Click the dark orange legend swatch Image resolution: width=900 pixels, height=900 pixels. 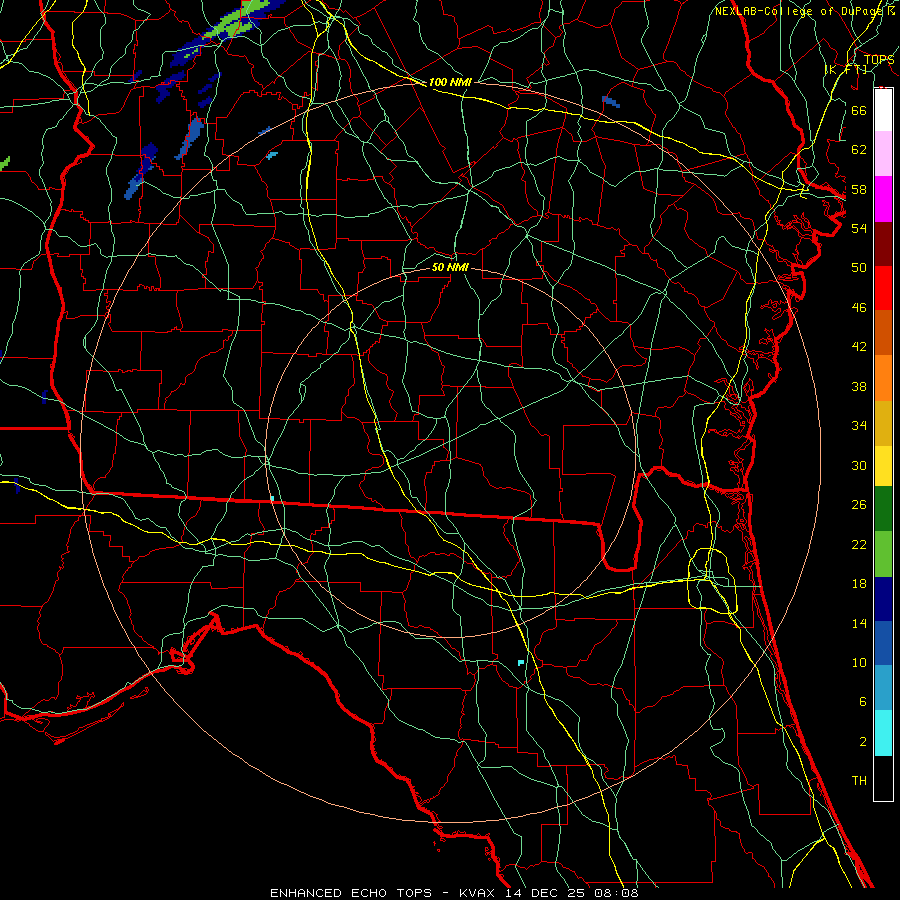point(883,332)
